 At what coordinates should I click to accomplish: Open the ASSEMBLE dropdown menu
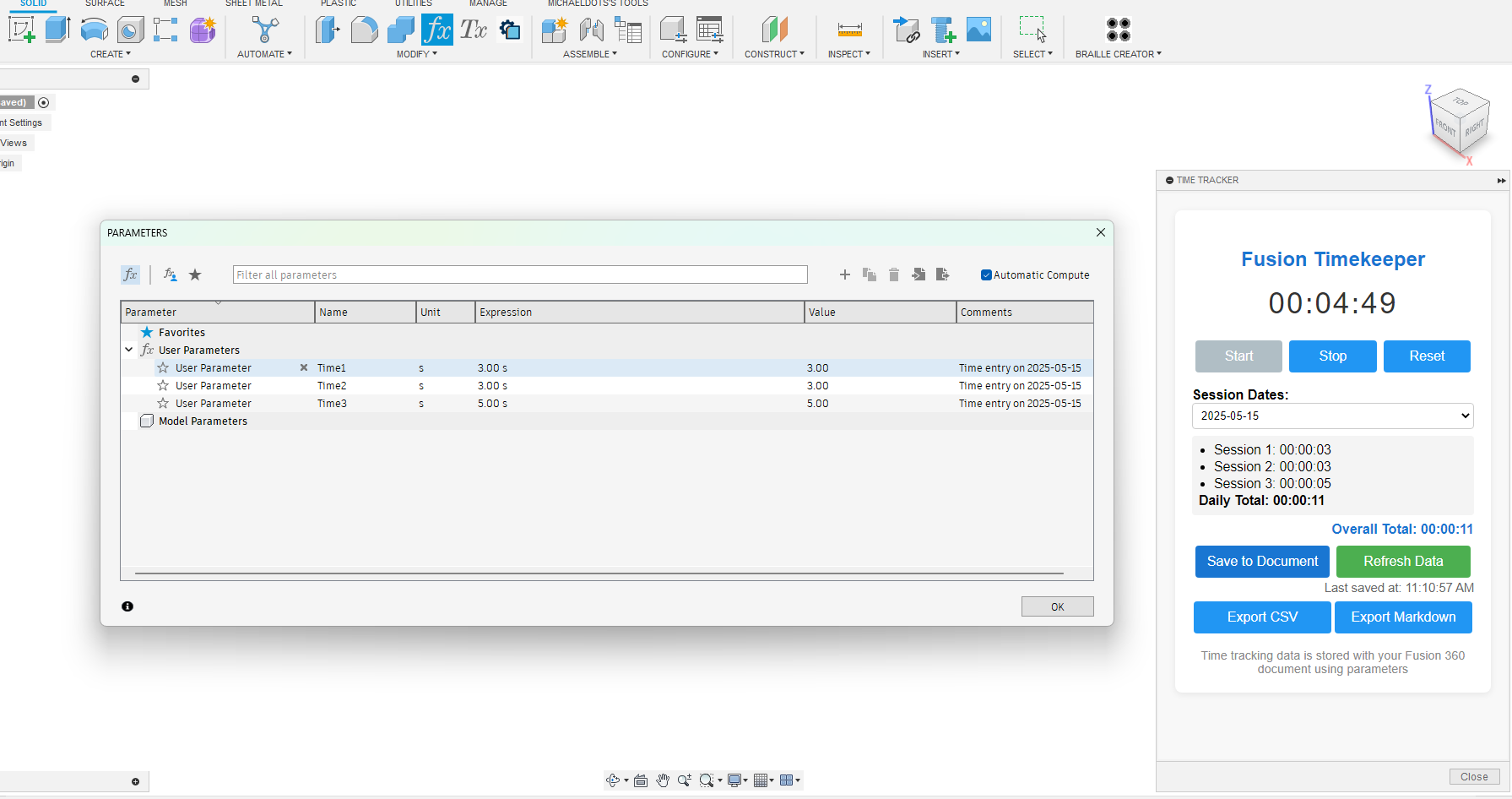coord(590,54)
